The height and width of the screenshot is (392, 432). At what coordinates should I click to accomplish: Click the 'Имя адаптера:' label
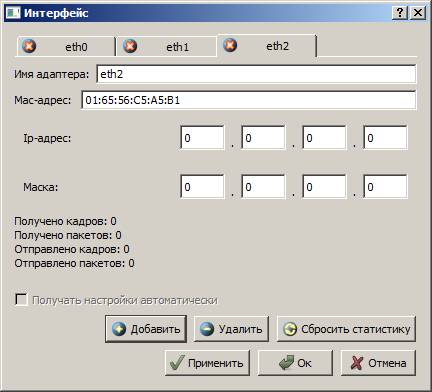pyautogui.click(x=52, y=74)
